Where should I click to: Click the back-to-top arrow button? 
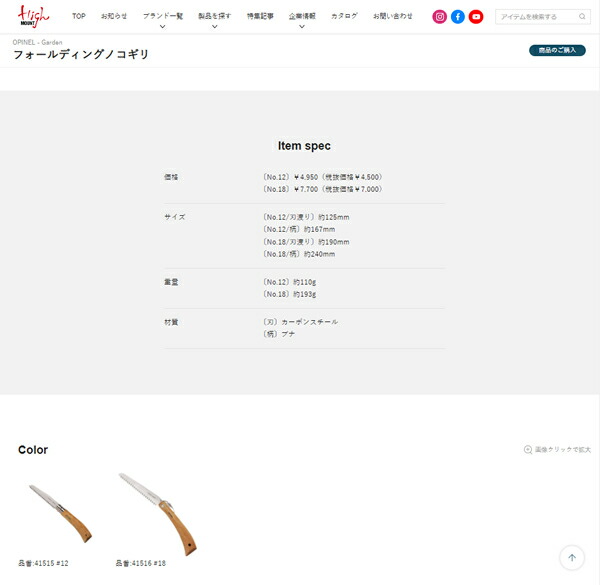[x=572, y=557]
